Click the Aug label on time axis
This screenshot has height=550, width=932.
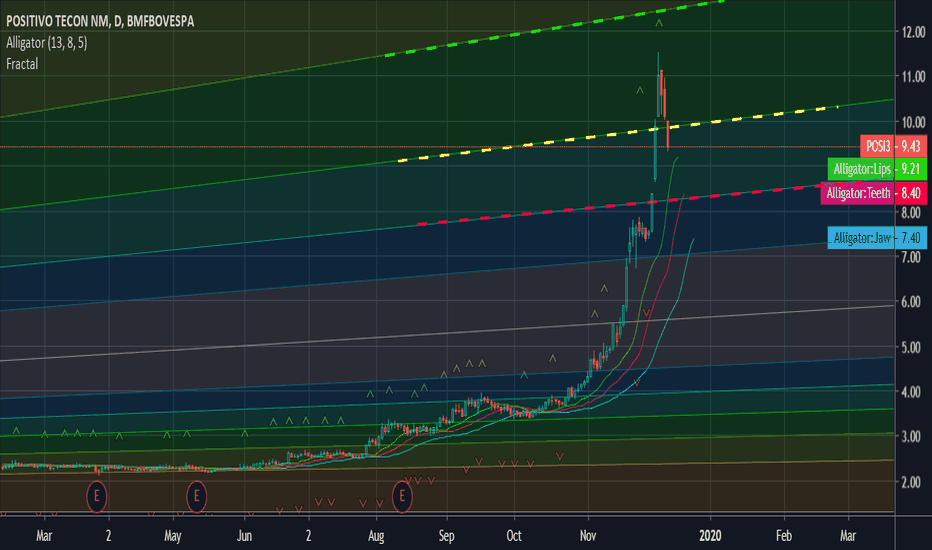coord(376,536)
